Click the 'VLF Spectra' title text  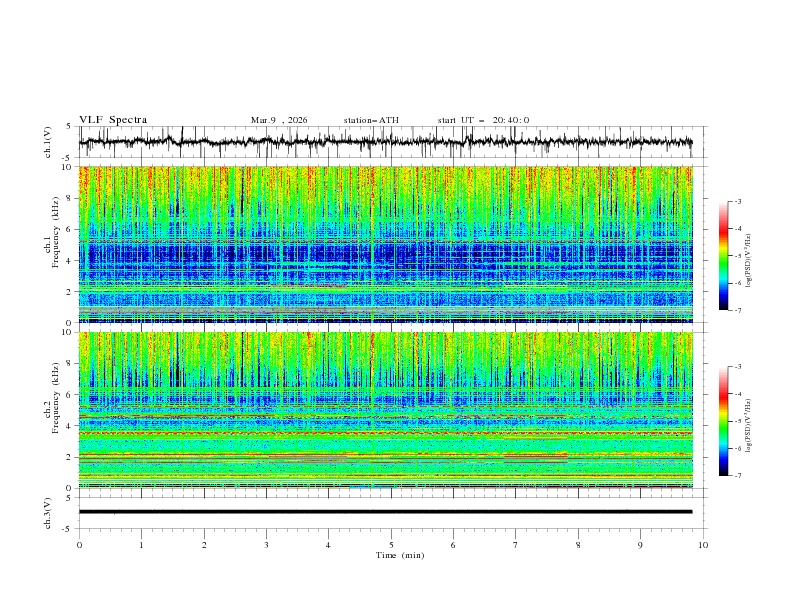[113, 120]
